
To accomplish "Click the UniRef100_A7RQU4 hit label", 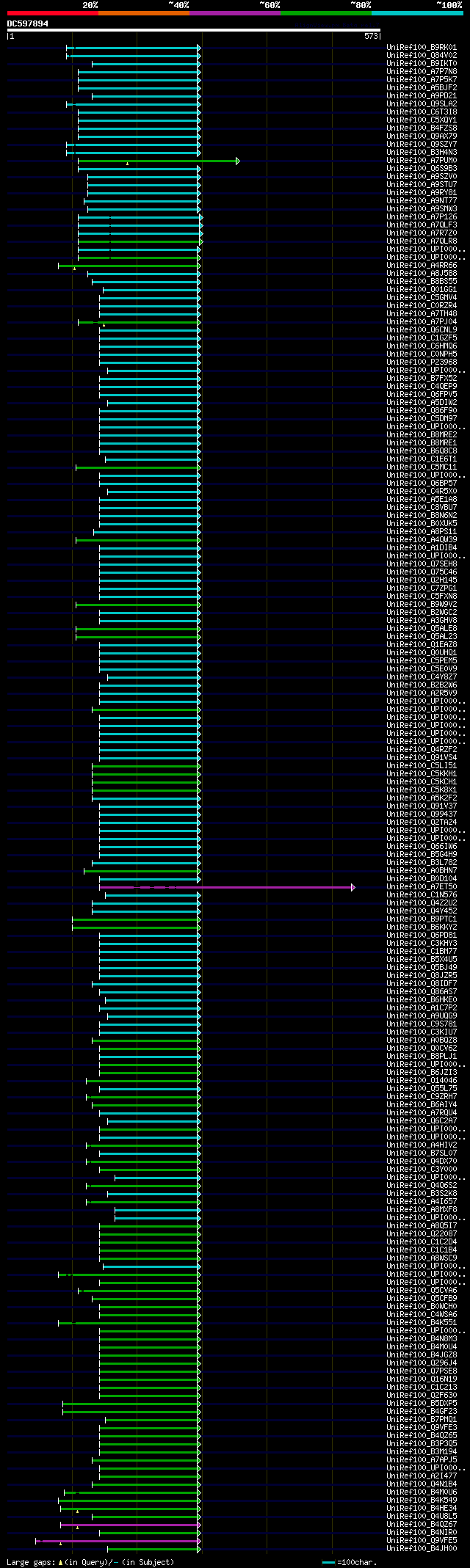I will 422,1113.
